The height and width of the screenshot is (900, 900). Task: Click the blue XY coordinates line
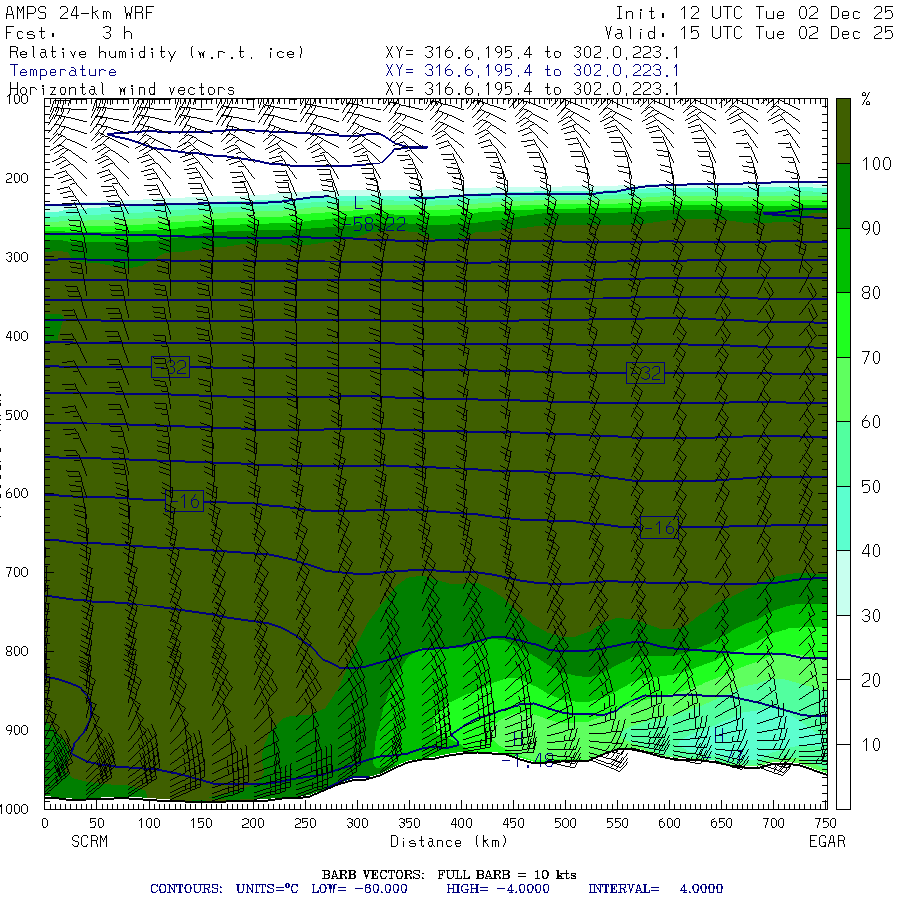(x=532, y=71)
